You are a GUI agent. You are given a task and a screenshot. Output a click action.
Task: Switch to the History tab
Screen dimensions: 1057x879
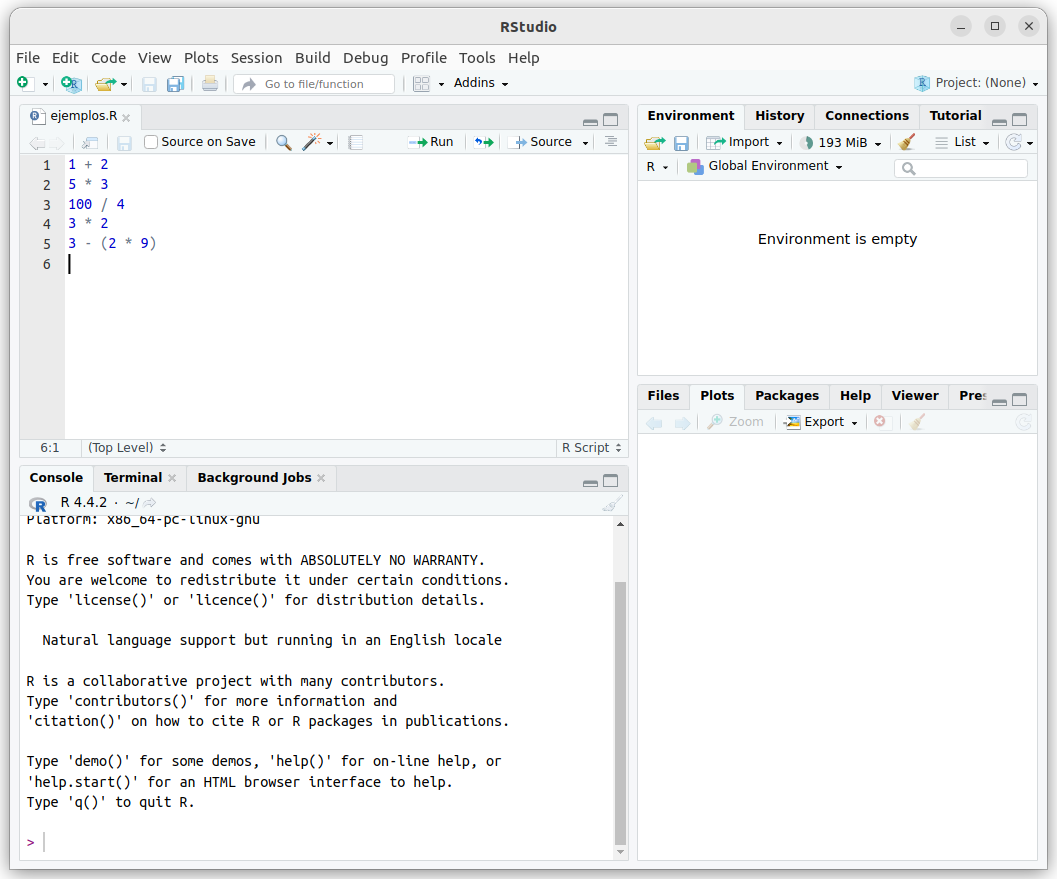pyautogui.click(x=779, y=116)
